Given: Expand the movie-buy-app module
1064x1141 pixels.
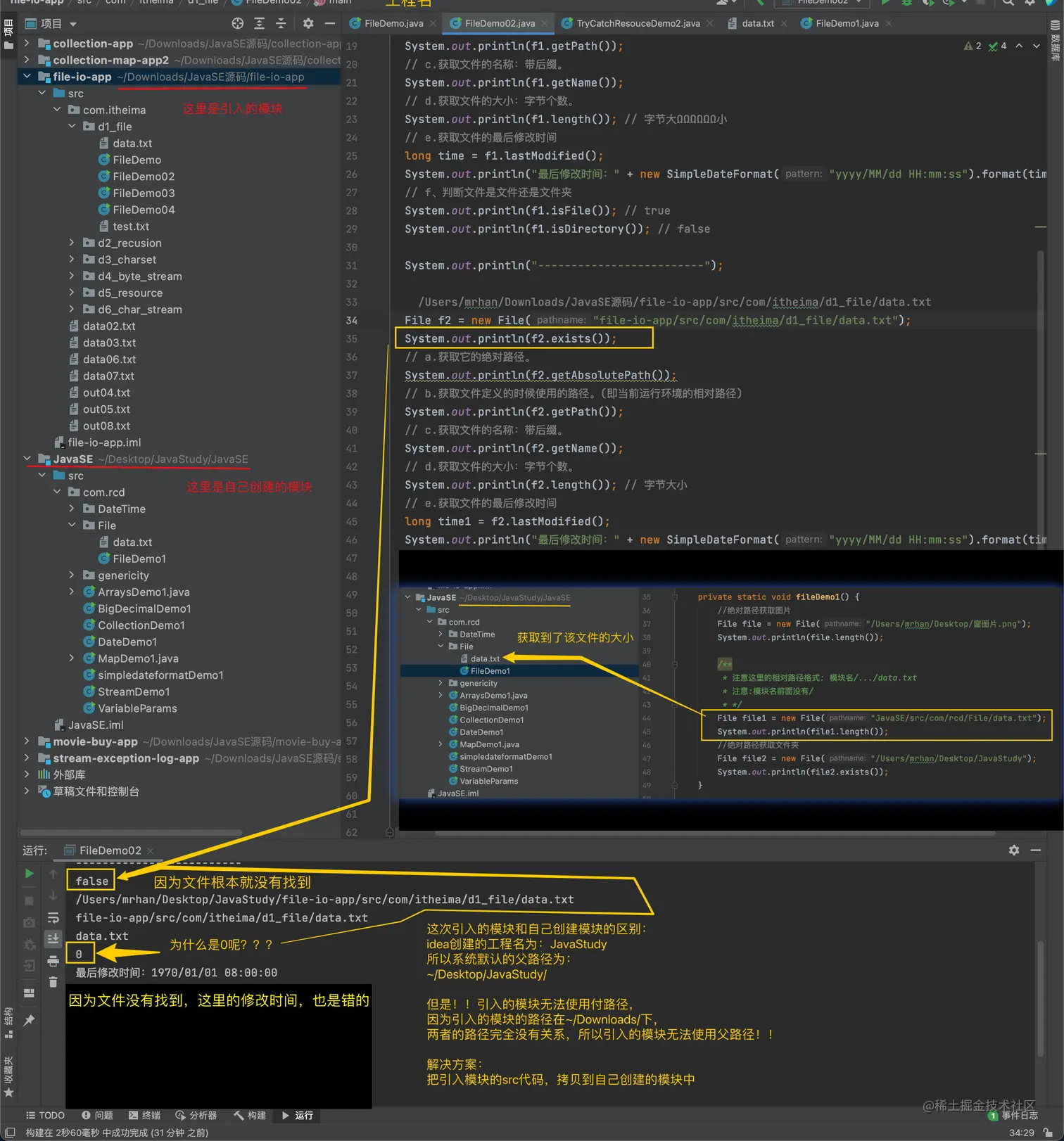Looking at the screenshot, I should pyautogui.click(x=27, y=741).
